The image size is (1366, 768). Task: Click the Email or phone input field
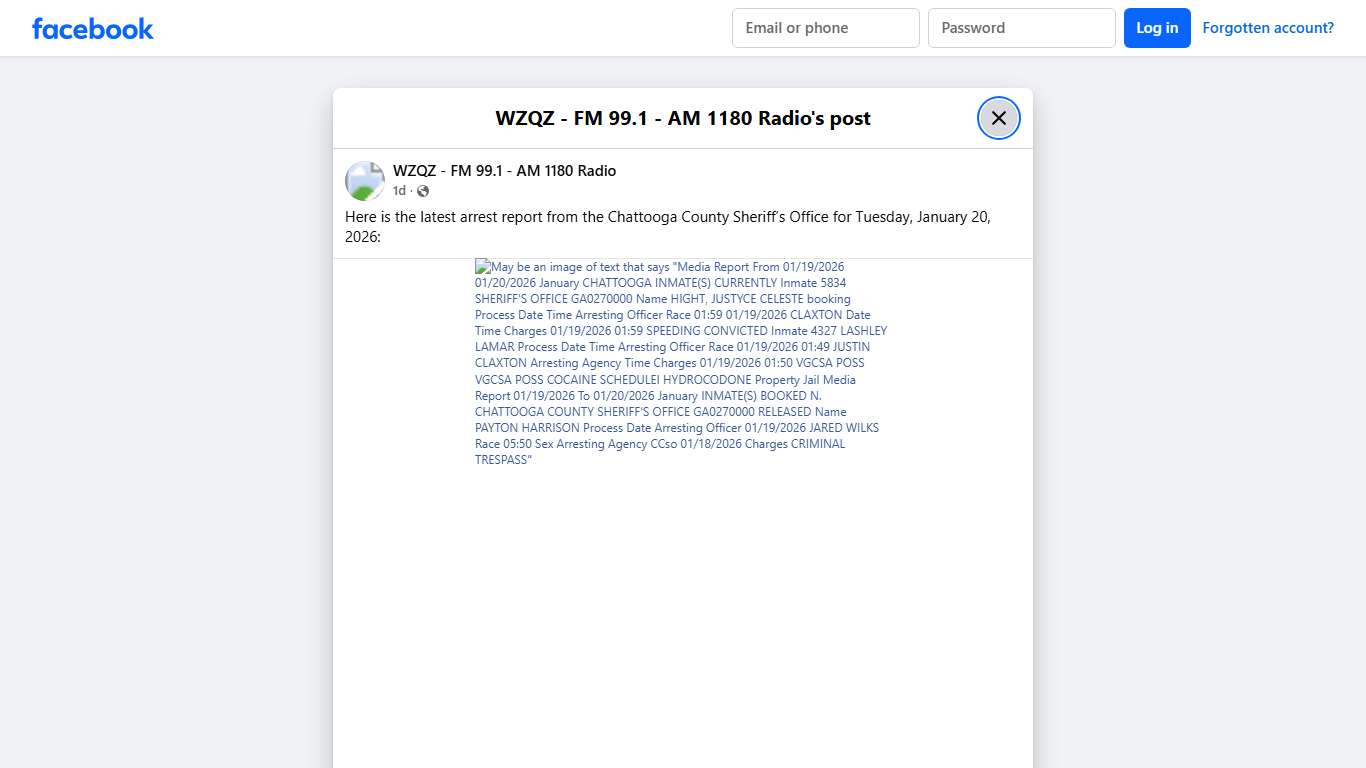click(825, 27)
